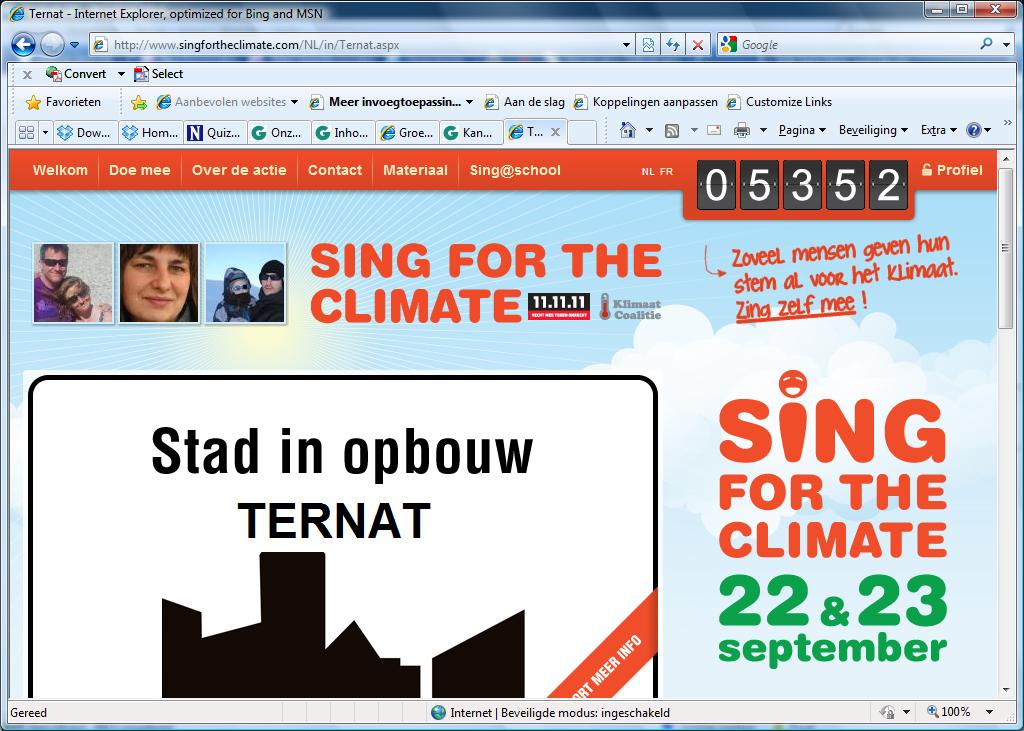Open the Materiaal page

[x=415, y=171]
